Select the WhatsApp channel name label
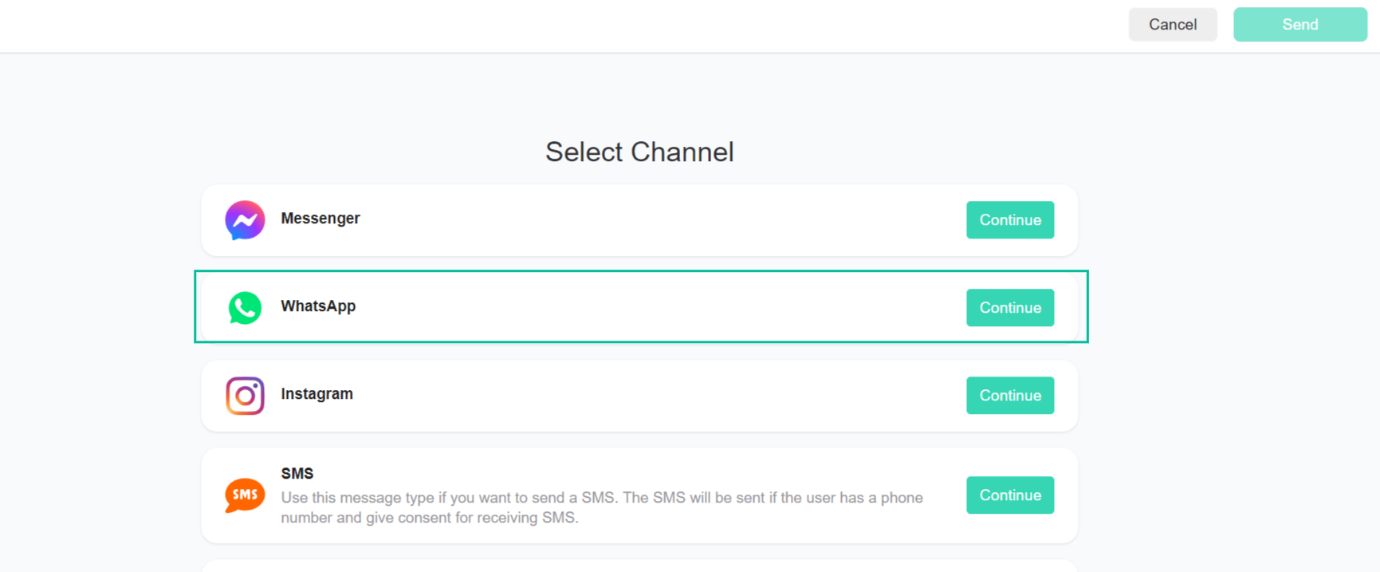This screenshot has width=1380, height=572. pos(318,306)
